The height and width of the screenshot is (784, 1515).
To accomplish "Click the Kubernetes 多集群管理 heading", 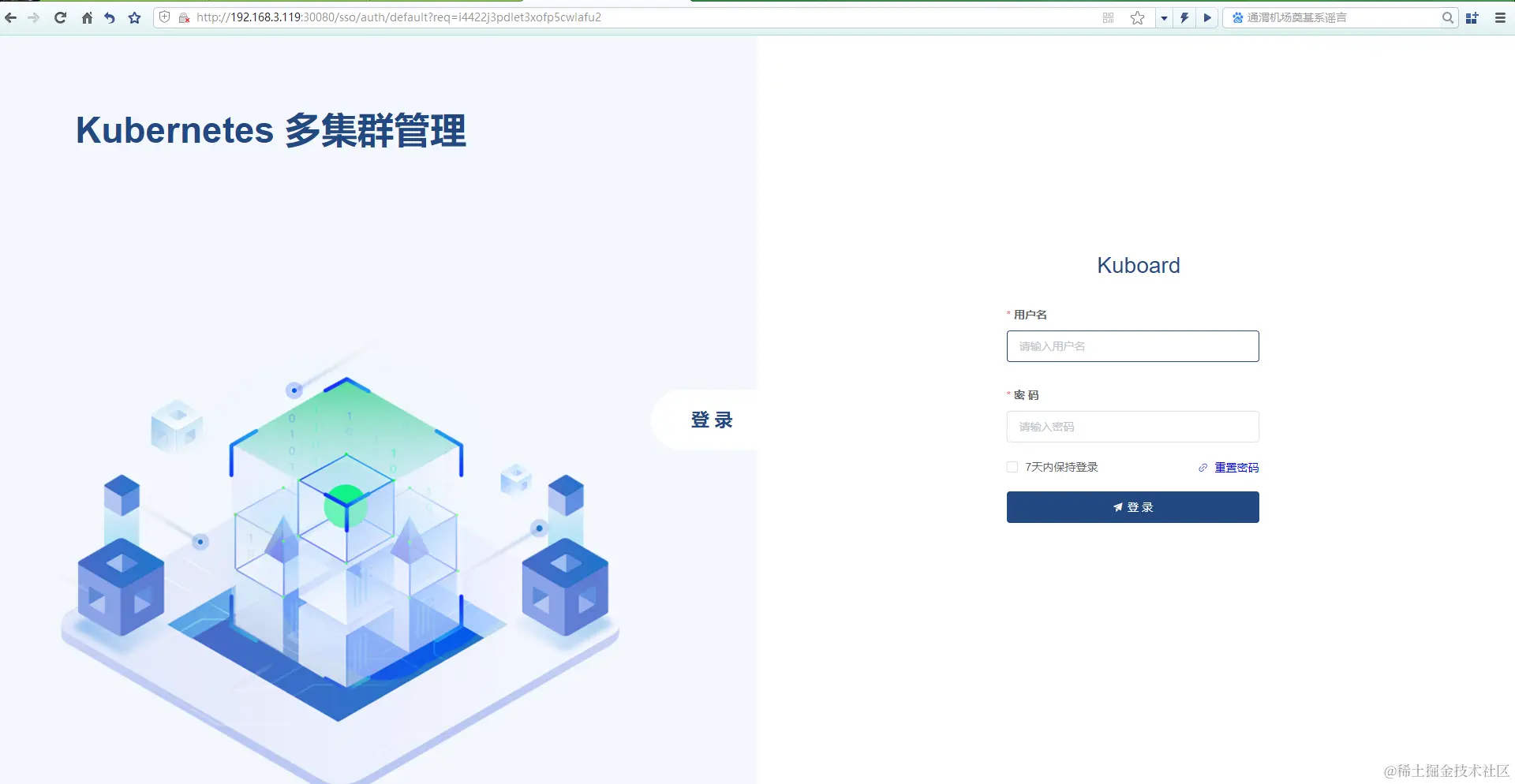I will click(271, 131).
